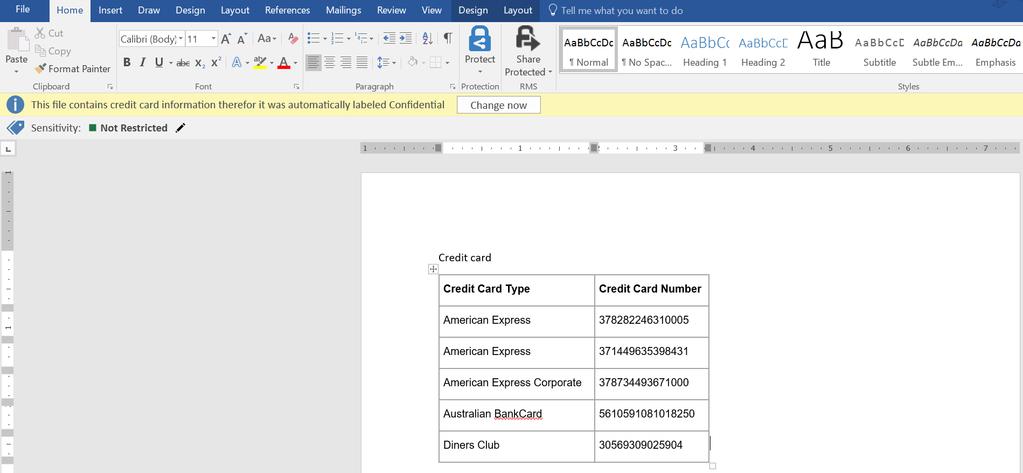Viewport: 1023px width, 473px height.
Task: Apply the Title style
Action: tap(821, 50)
